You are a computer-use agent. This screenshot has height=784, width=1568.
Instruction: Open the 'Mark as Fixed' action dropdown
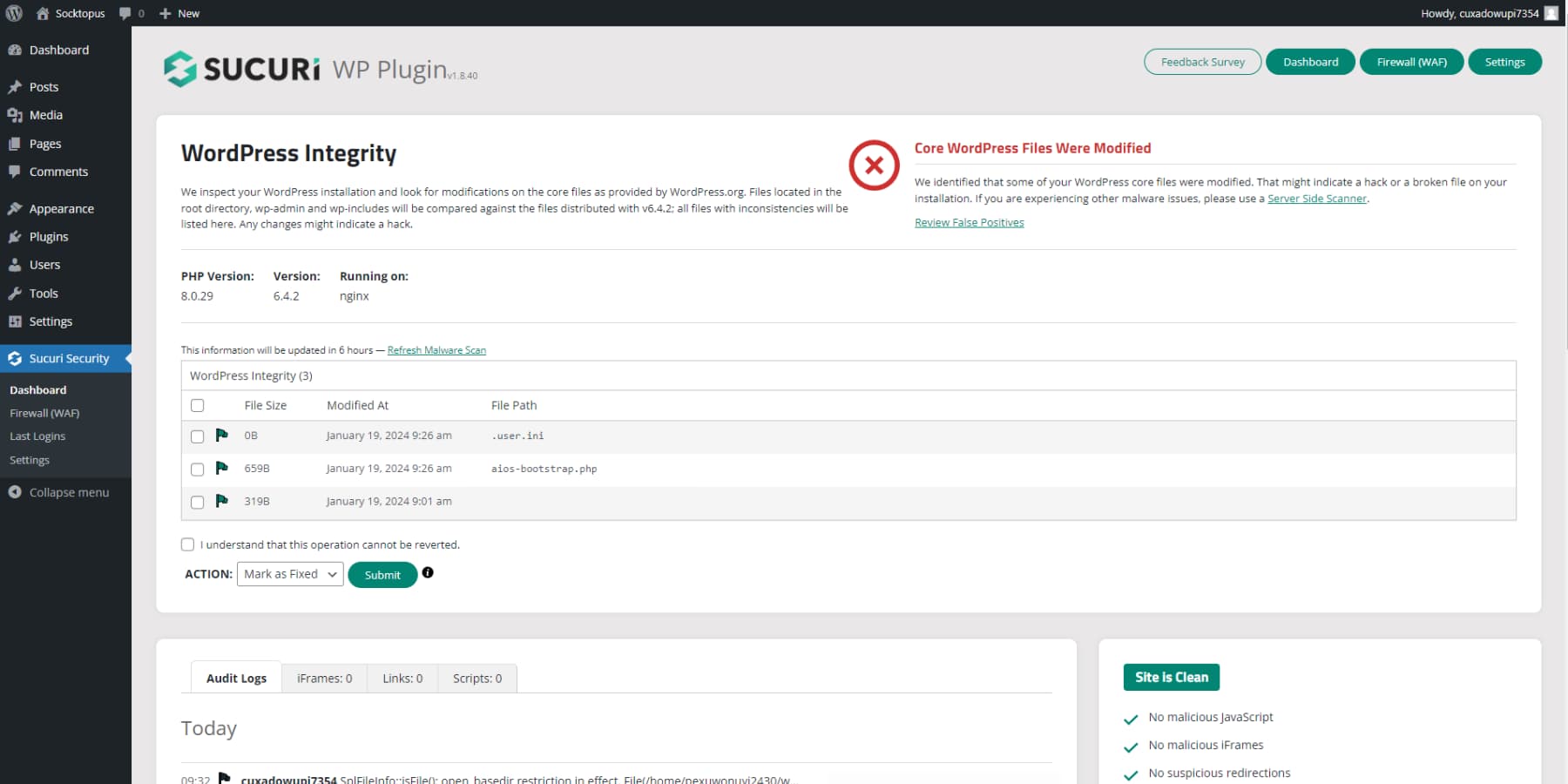coord(289,573)
